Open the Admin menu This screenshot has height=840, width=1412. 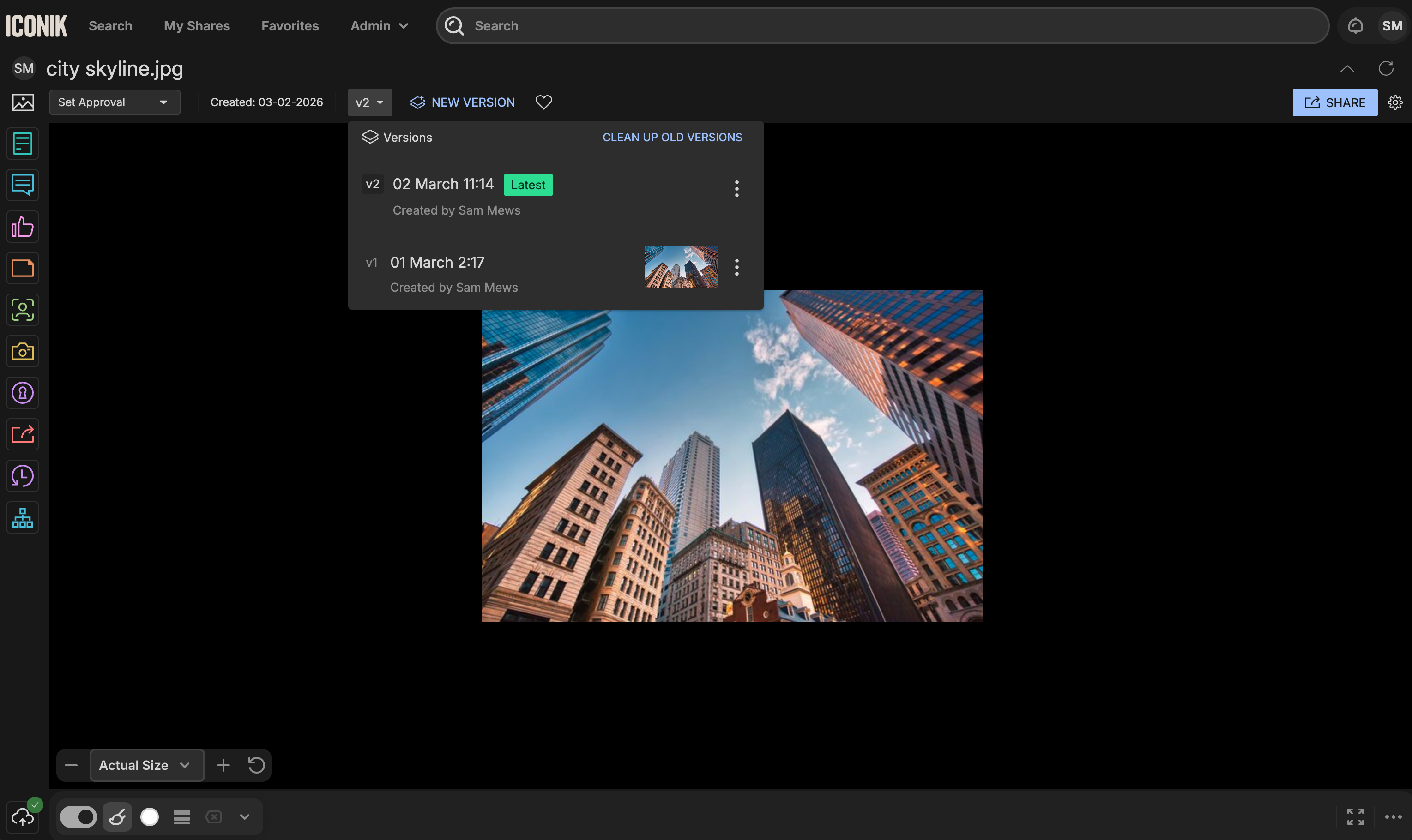[x=379, y=26]
